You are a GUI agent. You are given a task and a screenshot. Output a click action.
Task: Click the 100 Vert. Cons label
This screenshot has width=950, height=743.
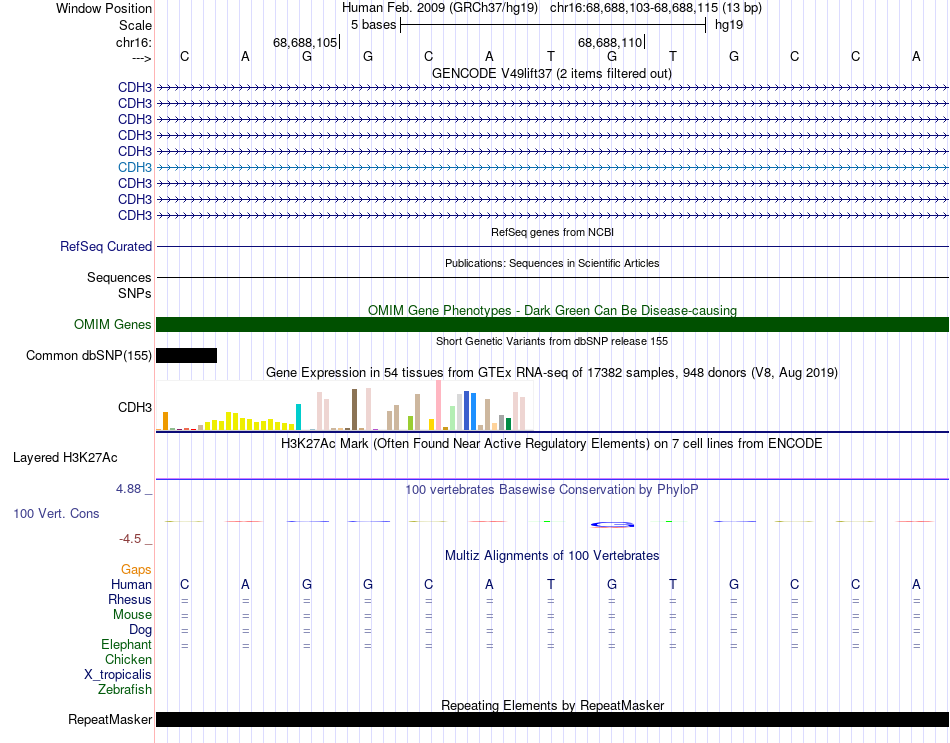[56, 513]
